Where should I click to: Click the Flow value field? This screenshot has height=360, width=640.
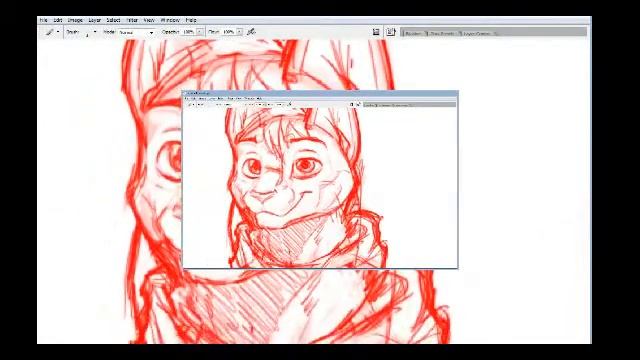coord(229,32)
